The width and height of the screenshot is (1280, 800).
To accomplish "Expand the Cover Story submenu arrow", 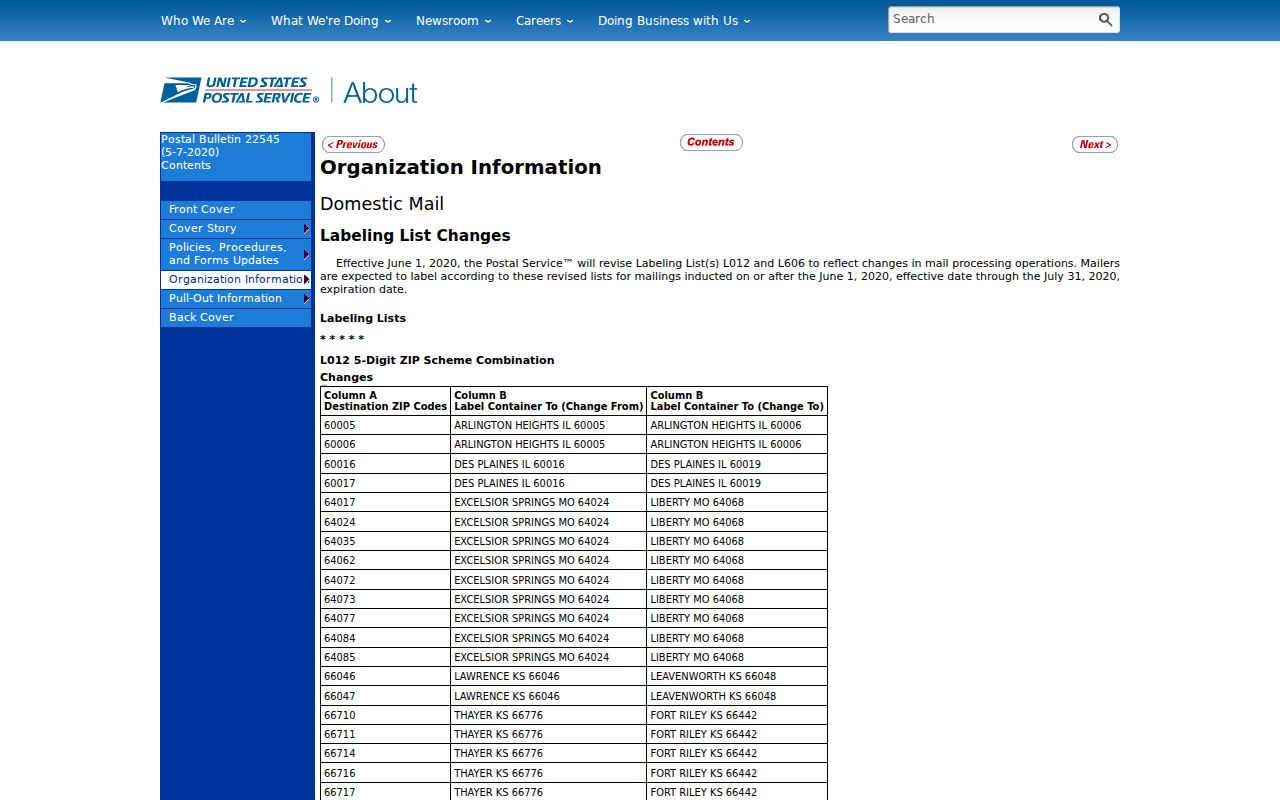I will tap(306, 229).
